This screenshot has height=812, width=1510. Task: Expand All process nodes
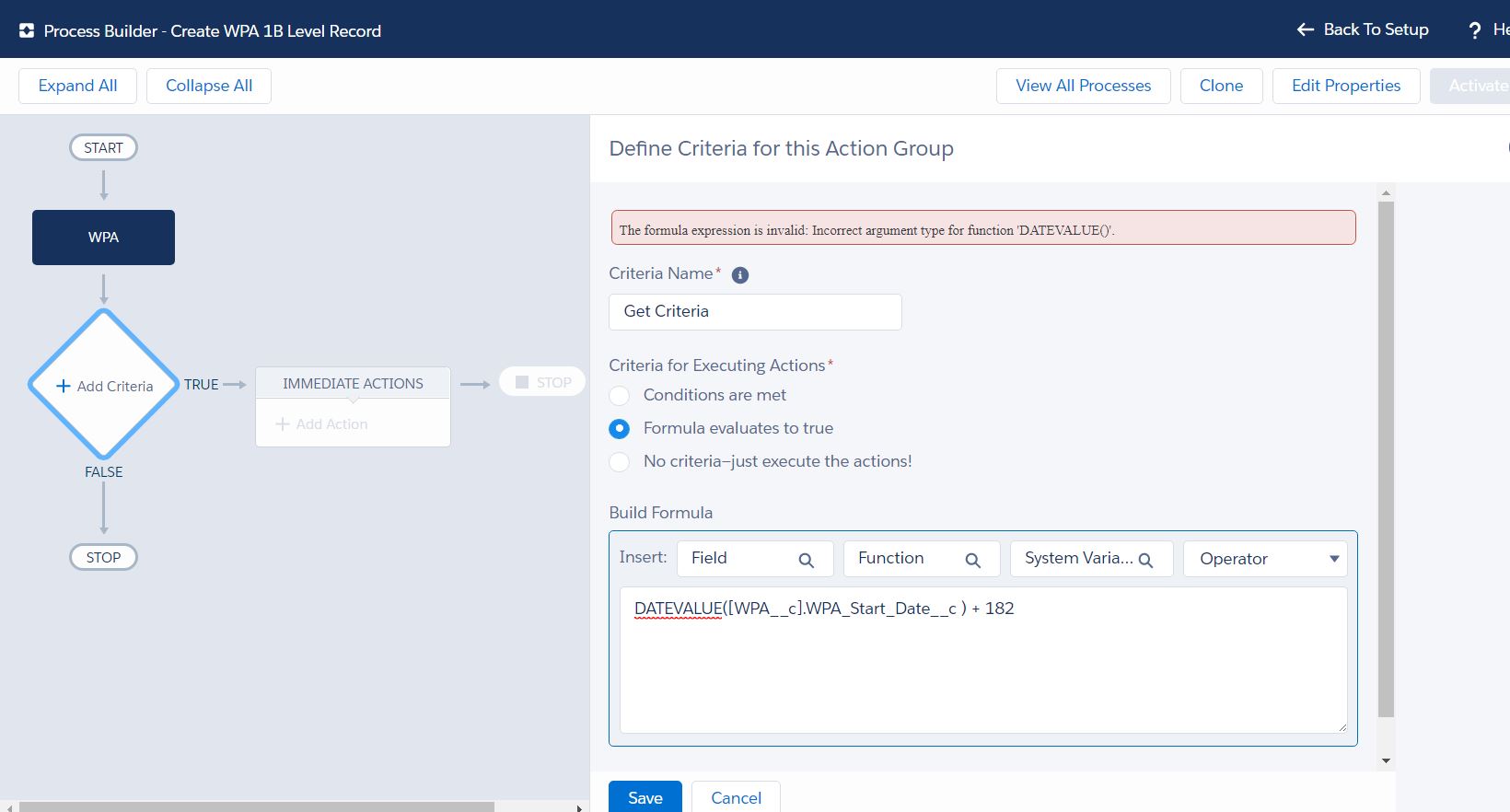tap(77, 86)
